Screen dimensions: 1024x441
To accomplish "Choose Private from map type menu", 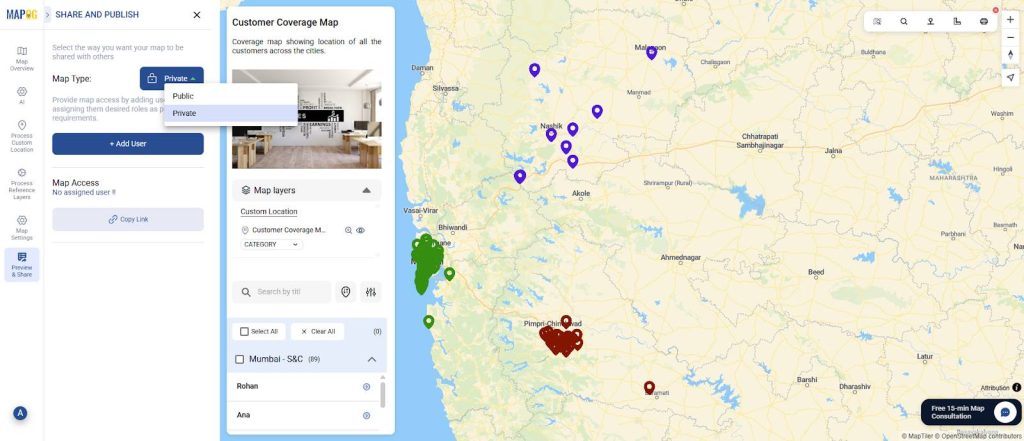I will click(x=231, y=113).
